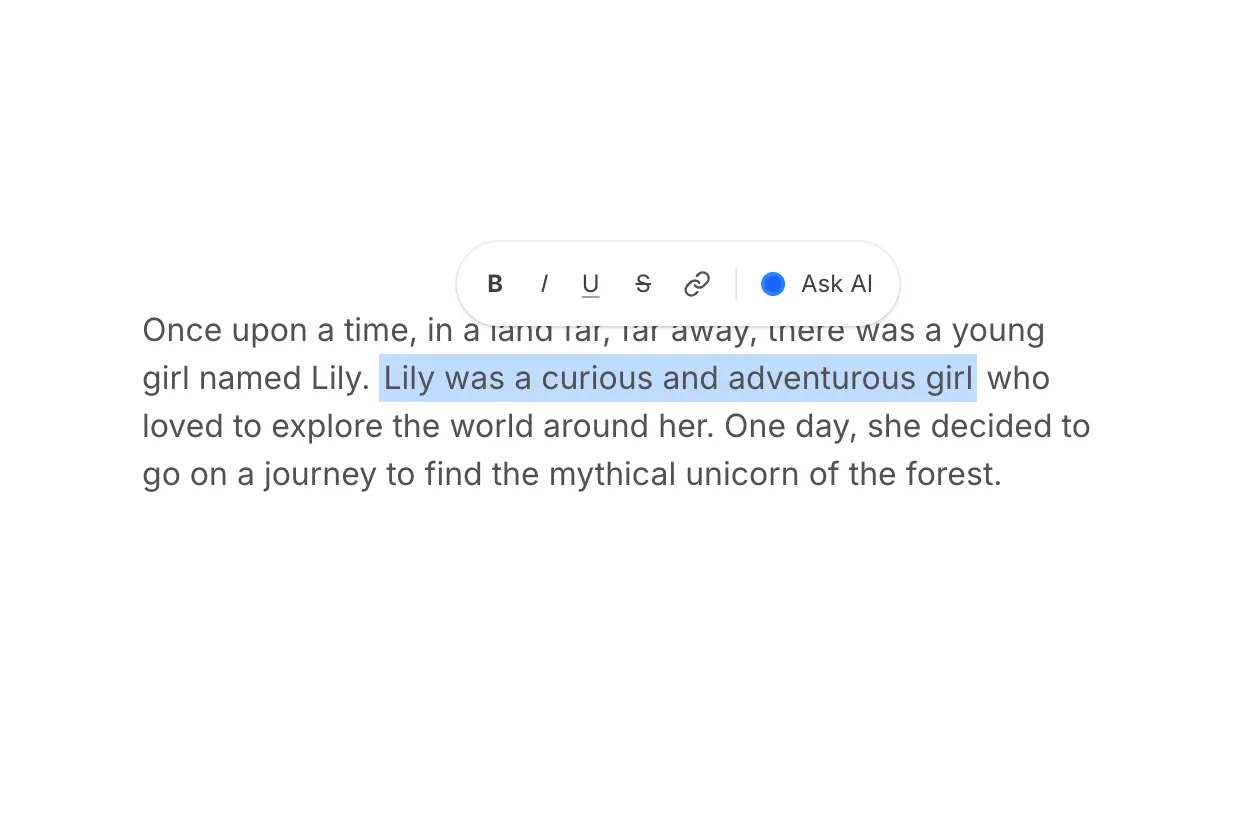Apply italic formatting to the selection
The height and width of the screenshot is (814, 1246).
click(x=544, y=284)
